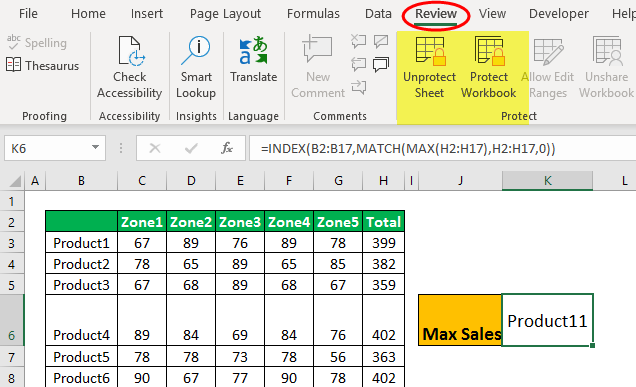Open the File tab
Screen dimensions: 636x387
28,14
